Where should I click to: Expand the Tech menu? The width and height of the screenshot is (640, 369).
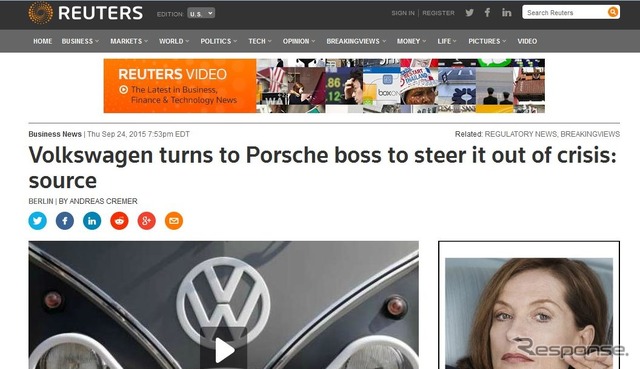click(260, 41)
